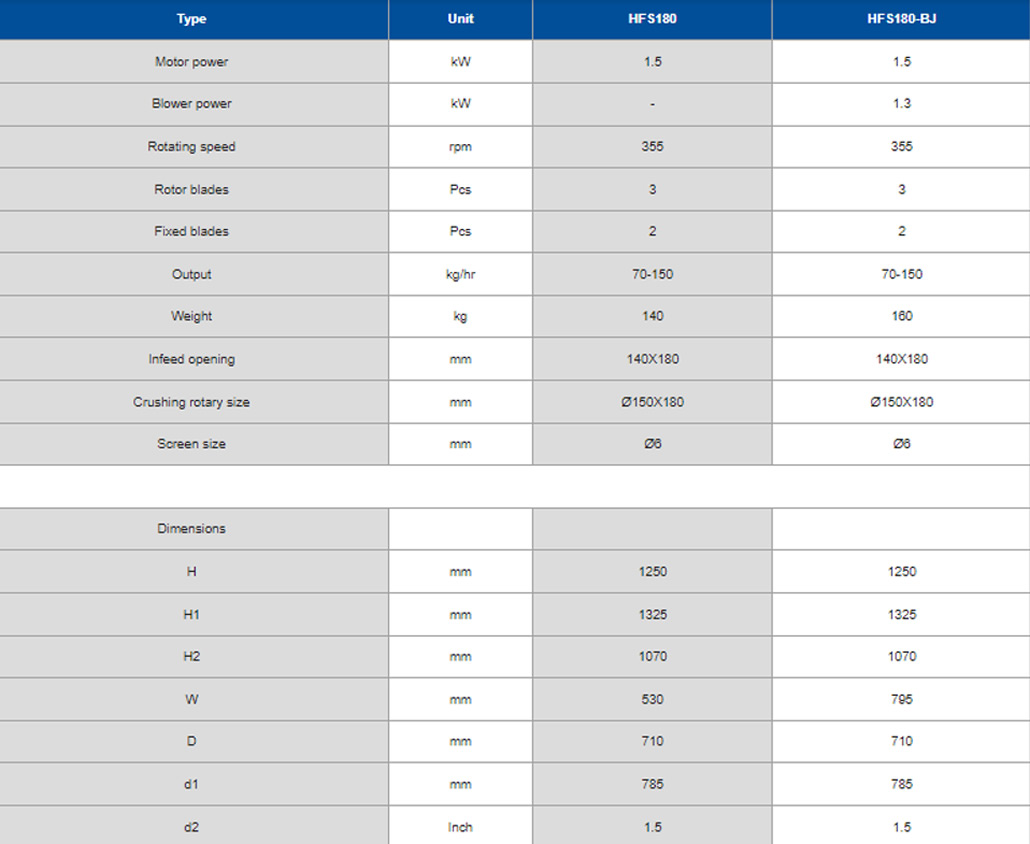Select the Rotor blades row label

pos(191,189)
